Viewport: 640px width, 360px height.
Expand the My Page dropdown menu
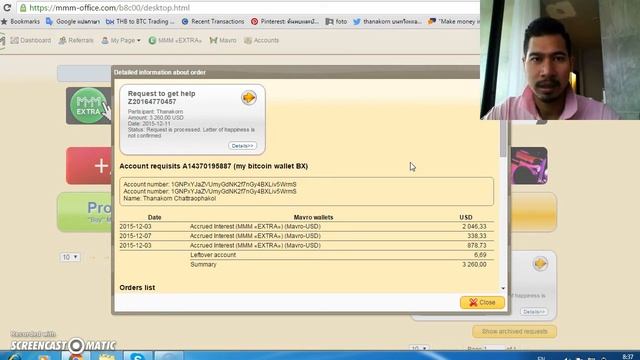click(x=121, y=40)
